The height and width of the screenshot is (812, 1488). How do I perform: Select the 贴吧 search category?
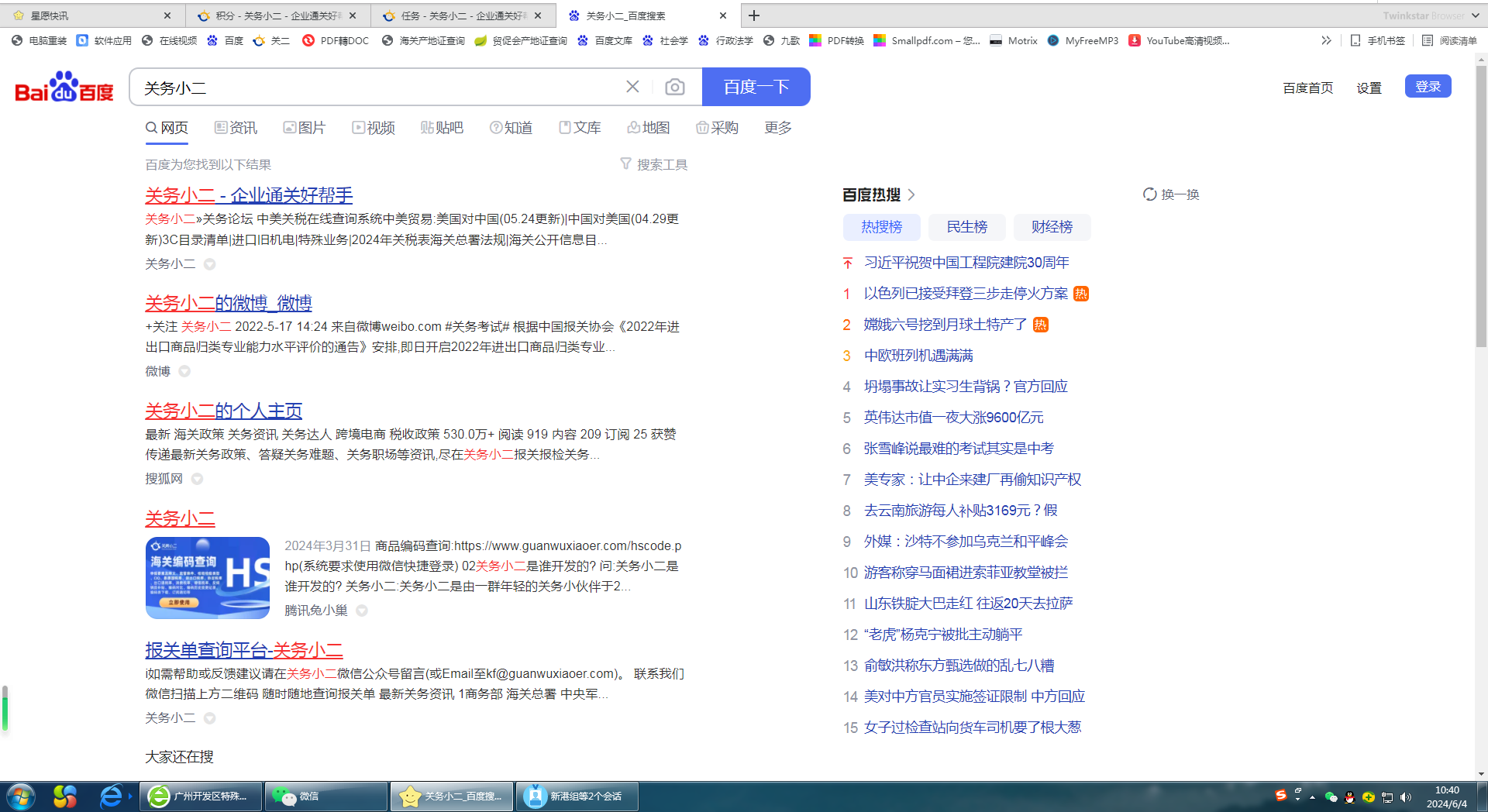pyautogui.click(x=442, y=128)
